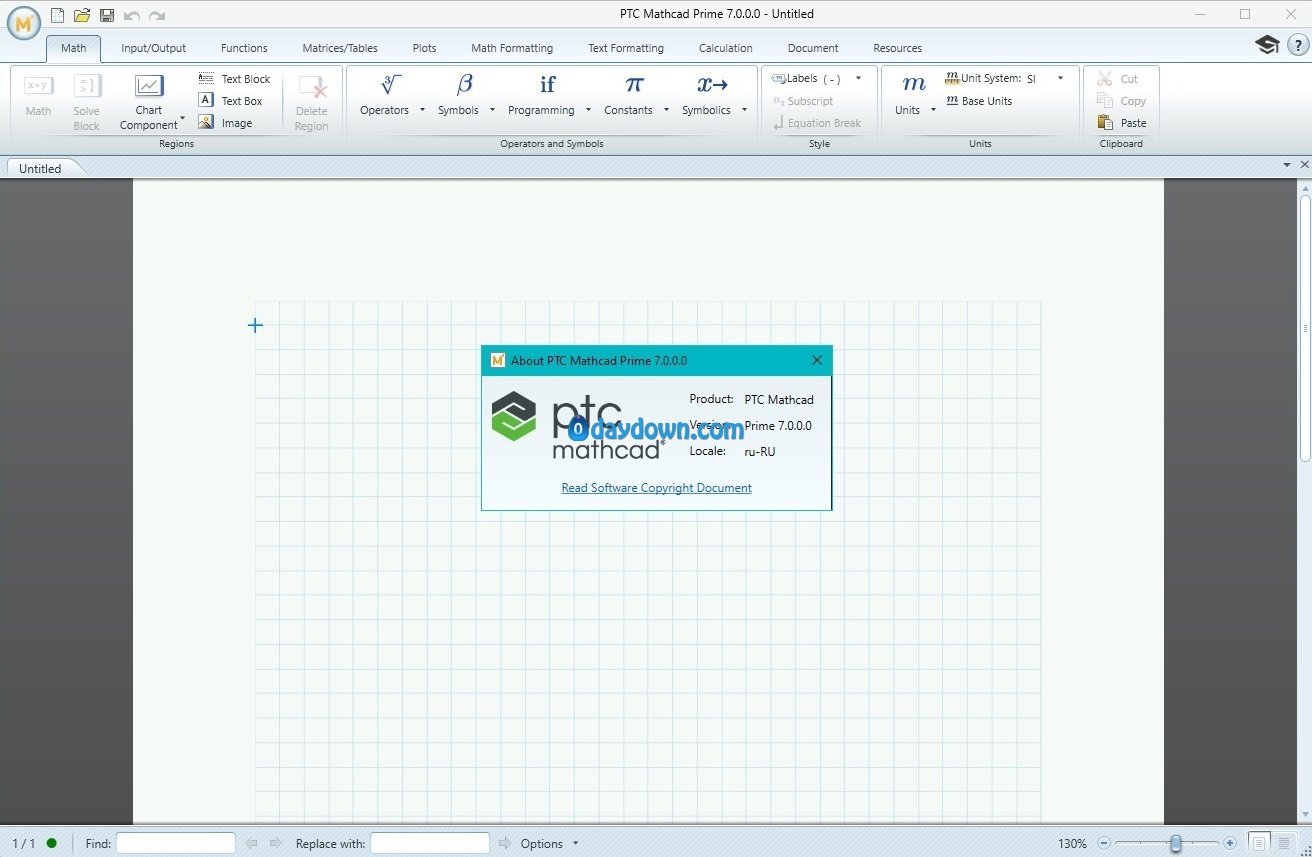
Task: Expand the Operators dropdown arrow
Action: click(422, 110)
